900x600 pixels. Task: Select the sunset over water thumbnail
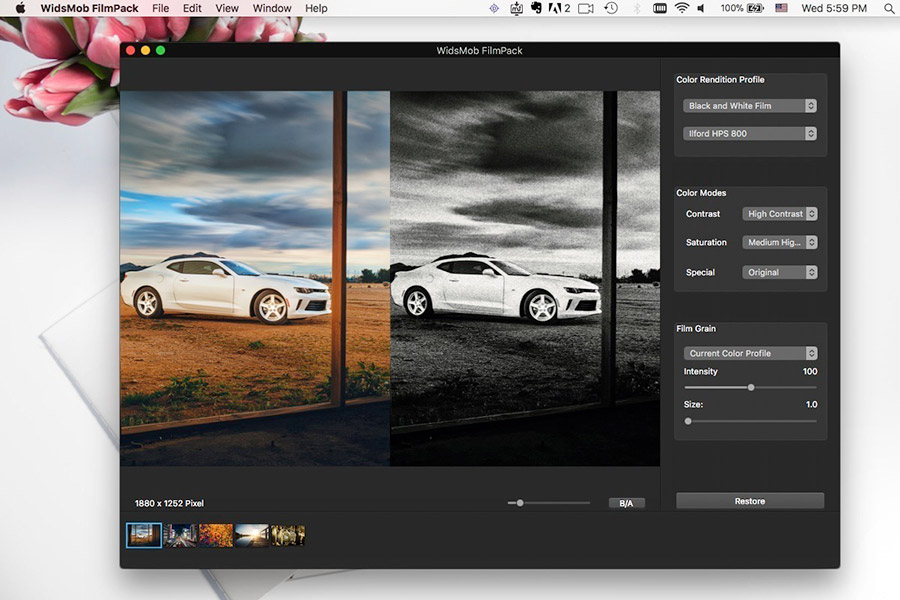(251, 535)
